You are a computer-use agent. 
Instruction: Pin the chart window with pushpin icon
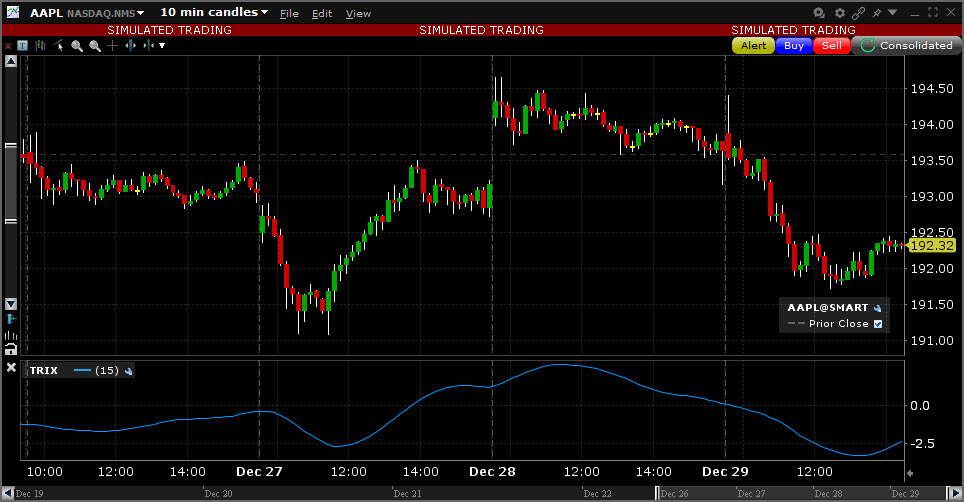tap(877, 13)
